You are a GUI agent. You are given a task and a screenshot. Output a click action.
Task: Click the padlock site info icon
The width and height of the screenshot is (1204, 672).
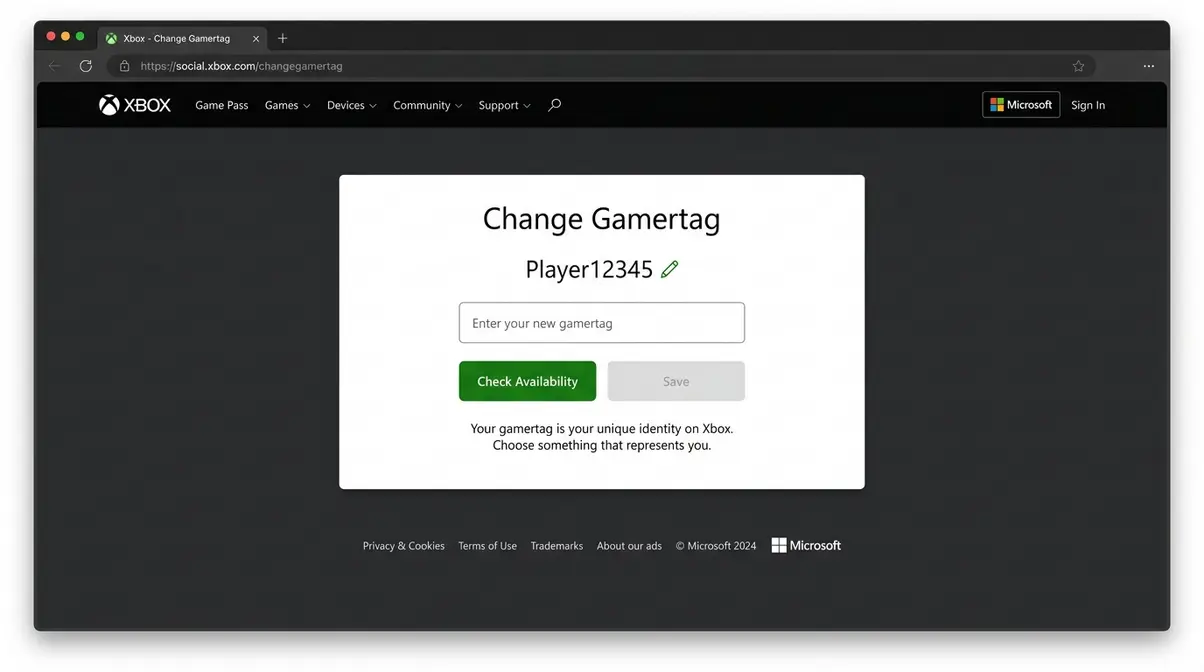125,66
